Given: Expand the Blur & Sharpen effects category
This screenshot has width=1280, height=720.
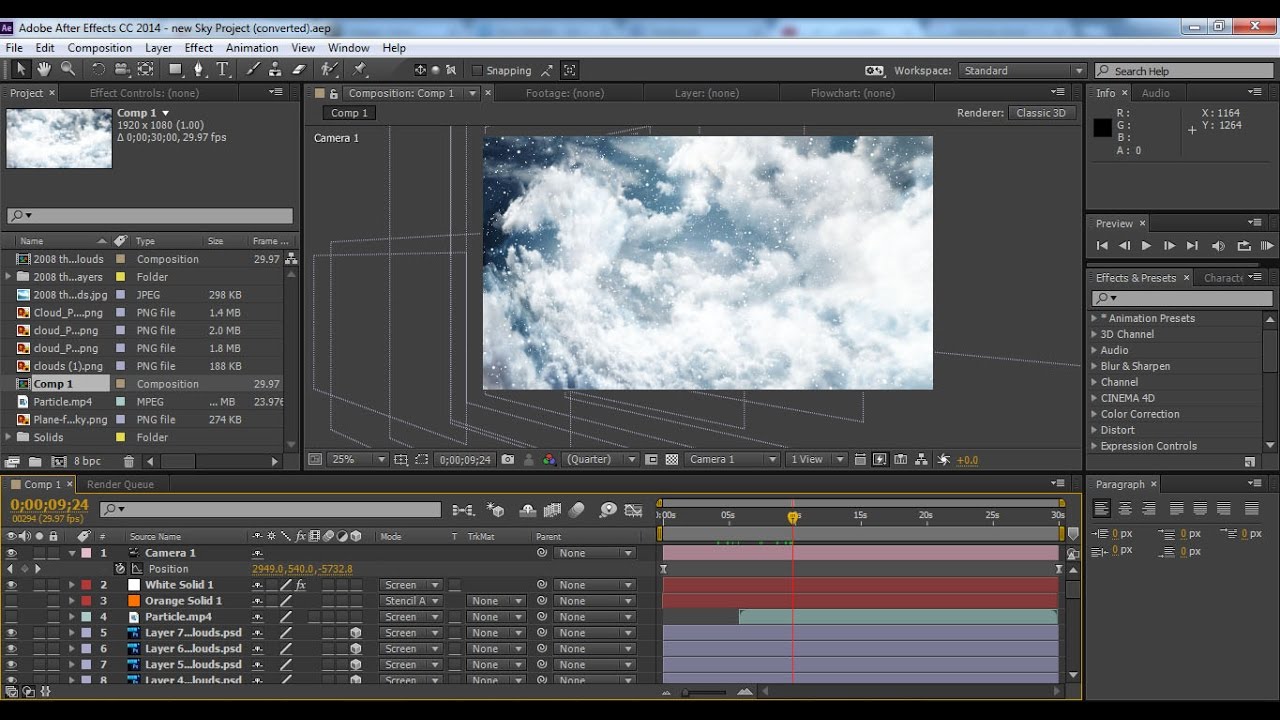Looking at the screenshot, I should point(1094,366).
